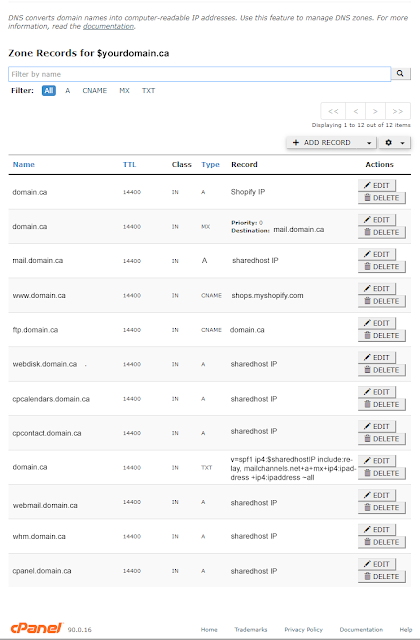Open the documentation link in description
This screenshot has height=640, width=420.
[108, 26]
